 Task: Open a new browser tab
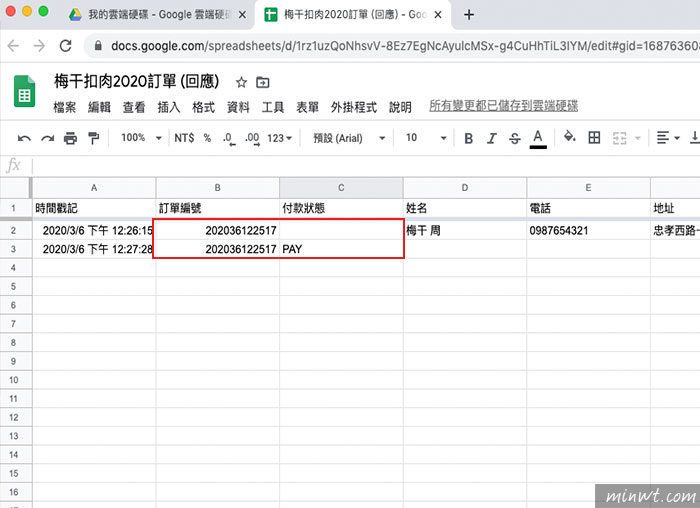468,15
